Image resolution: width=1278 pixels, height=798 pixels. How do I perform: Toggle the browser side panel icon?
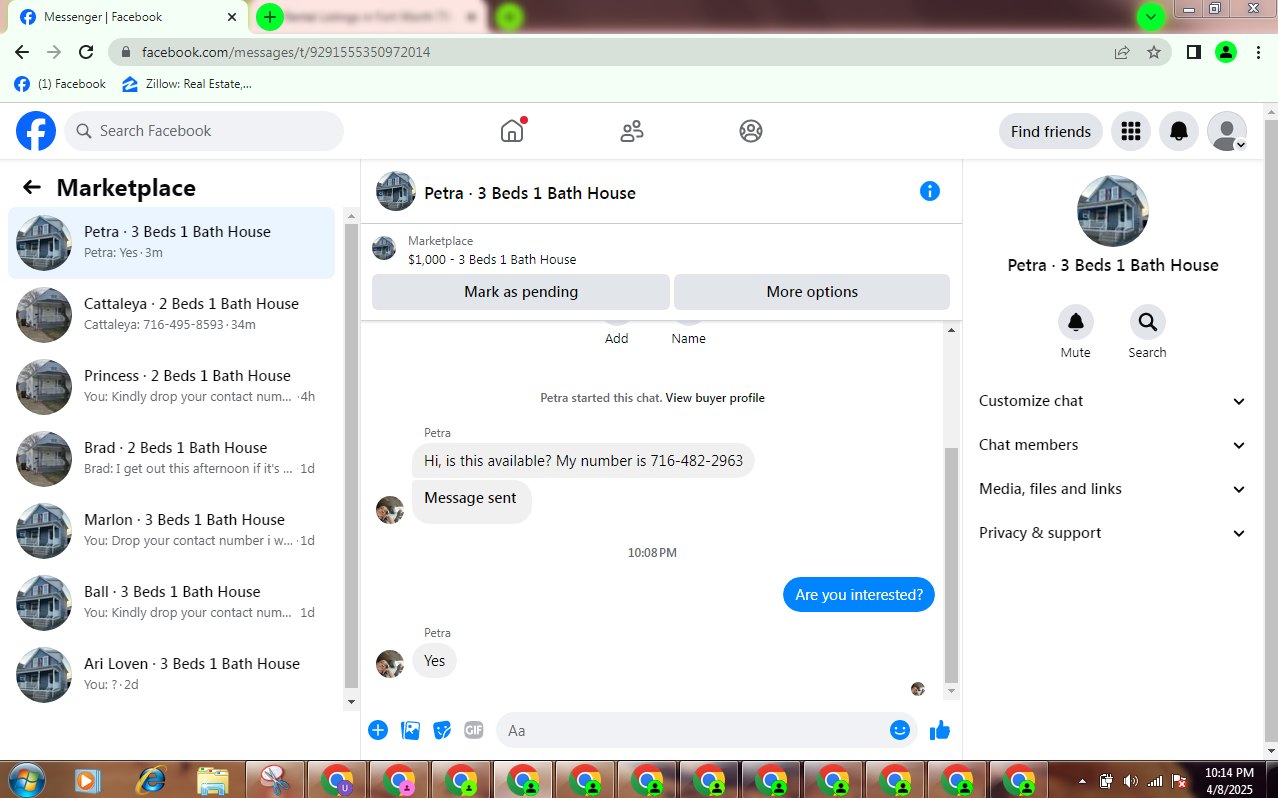point(1193,52)
